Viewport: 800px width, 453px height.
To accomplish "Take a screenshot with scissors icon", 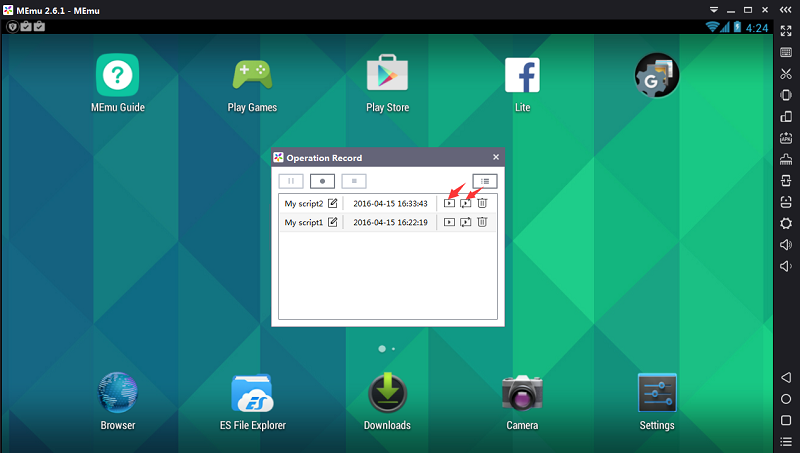I will coord(785,74).
